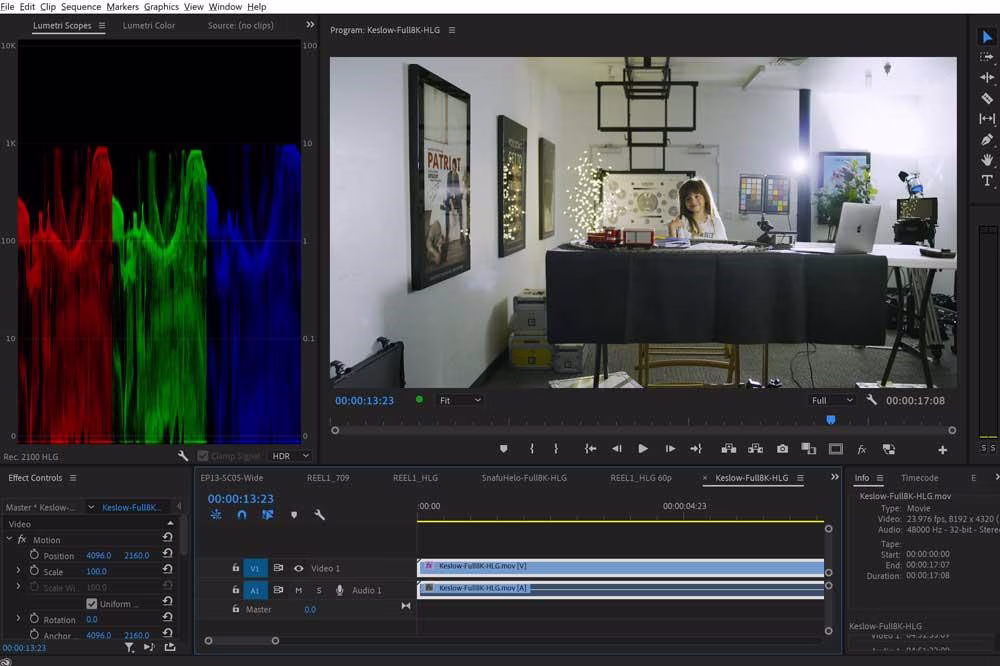The image size is (1000, 666).
Task: Open the Sequence menu
Action: (81, 7)
